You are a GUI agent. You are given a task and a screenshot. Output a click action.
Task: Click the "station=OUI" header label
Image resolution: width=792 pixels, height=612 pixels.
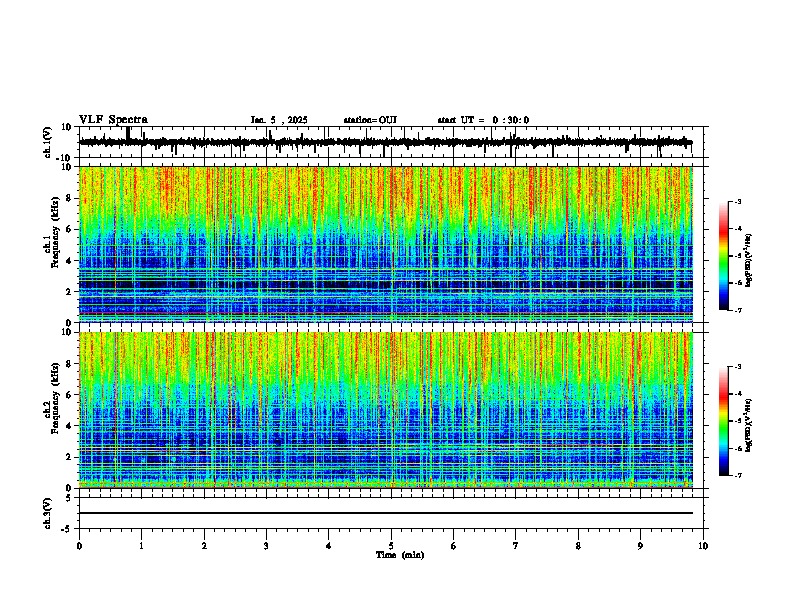pyautogui.click(x=370, y=120)
